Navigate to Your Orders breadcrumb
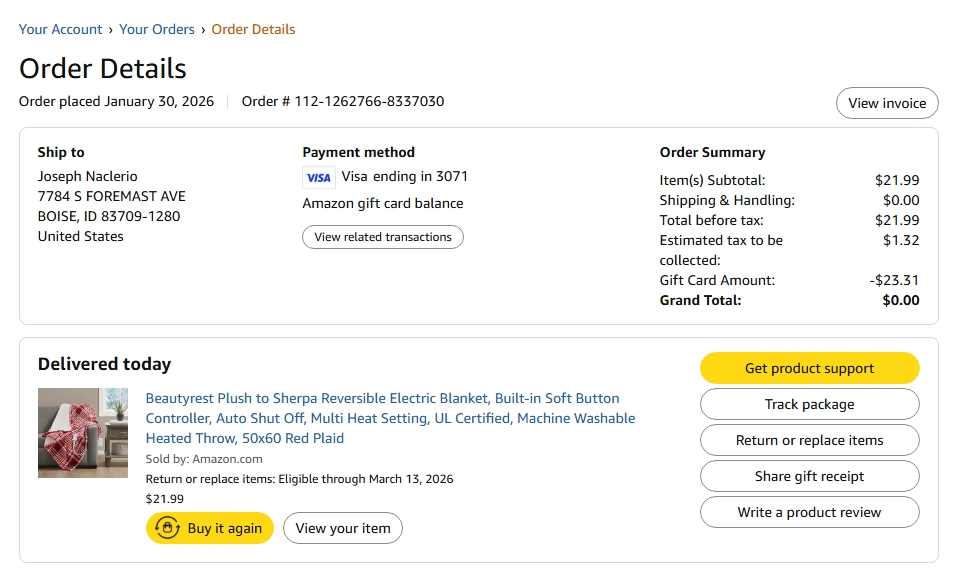The height and width of the screenshot is (579, 955). [157, 29]
